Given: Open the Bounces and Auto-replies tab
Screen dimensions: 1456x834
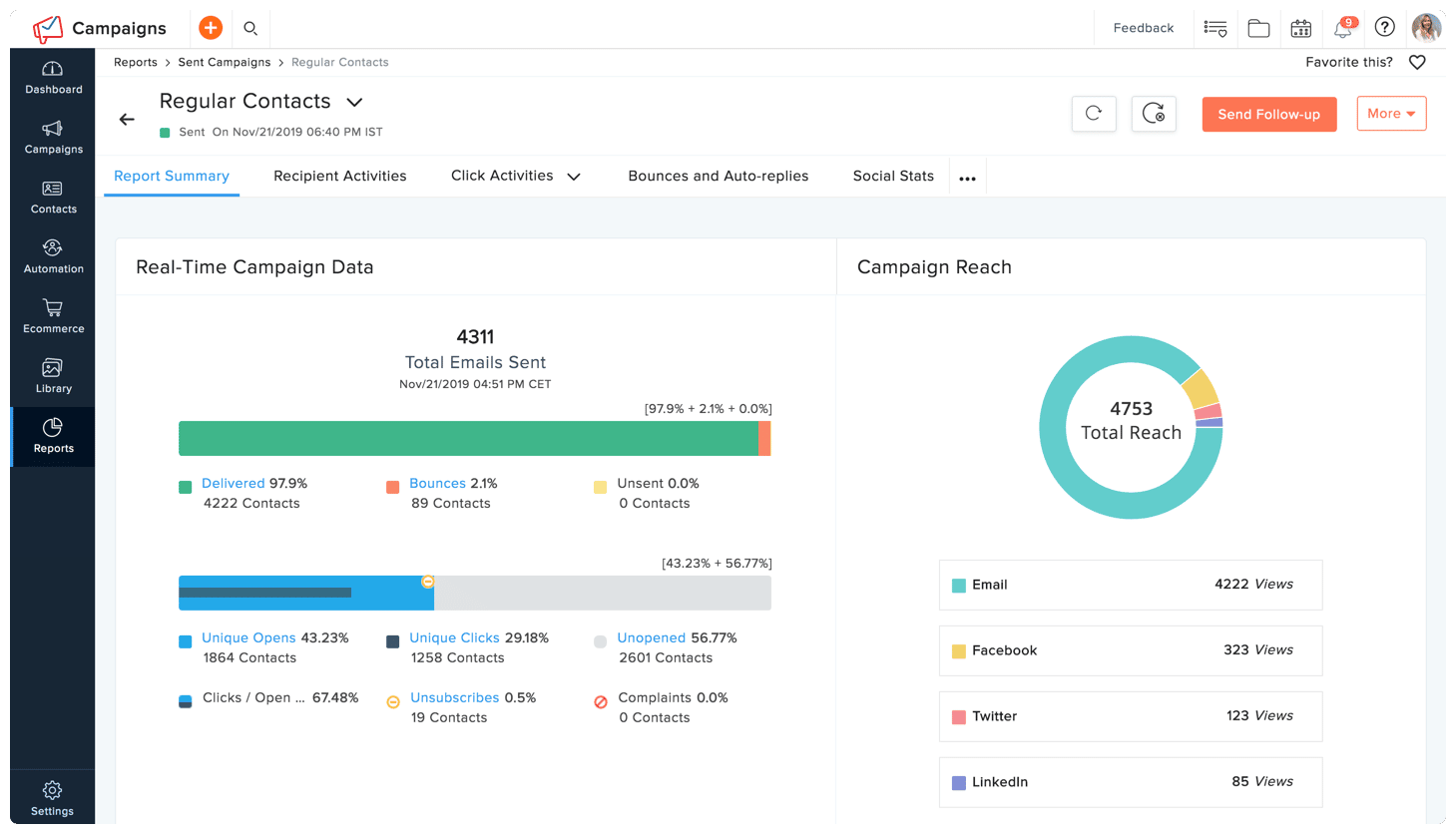Looking at the screenshot, I should 719,176.
